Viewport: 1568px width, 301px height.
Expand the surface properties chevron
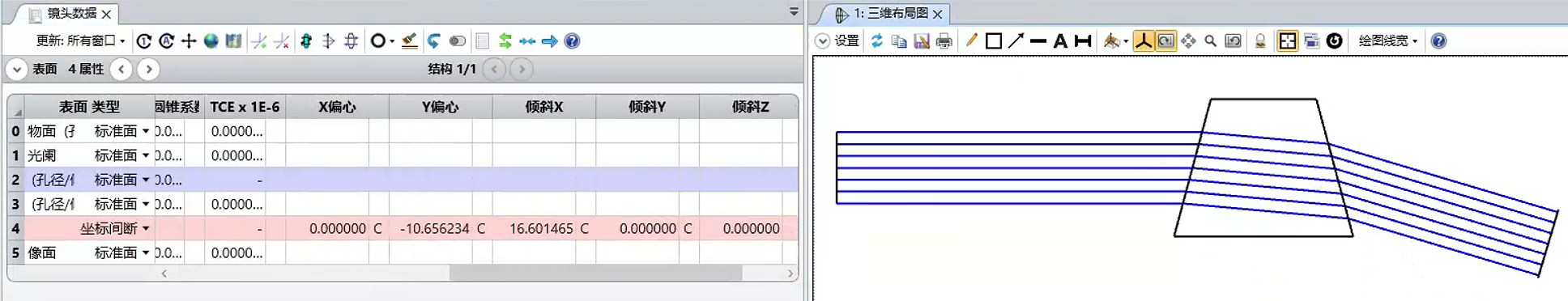pyautogui.click(x=16, y=69)
